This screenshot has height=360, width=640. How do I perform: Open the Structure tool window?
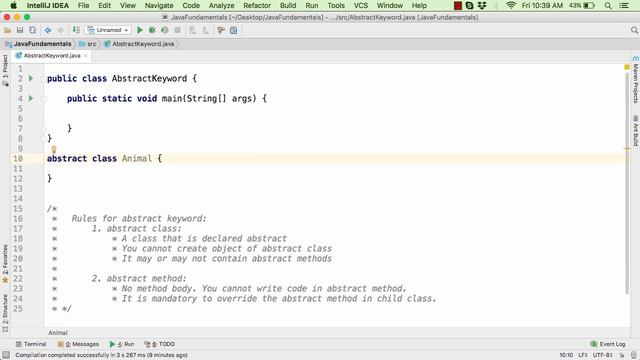pyautogui.click(x=5, y=313)
